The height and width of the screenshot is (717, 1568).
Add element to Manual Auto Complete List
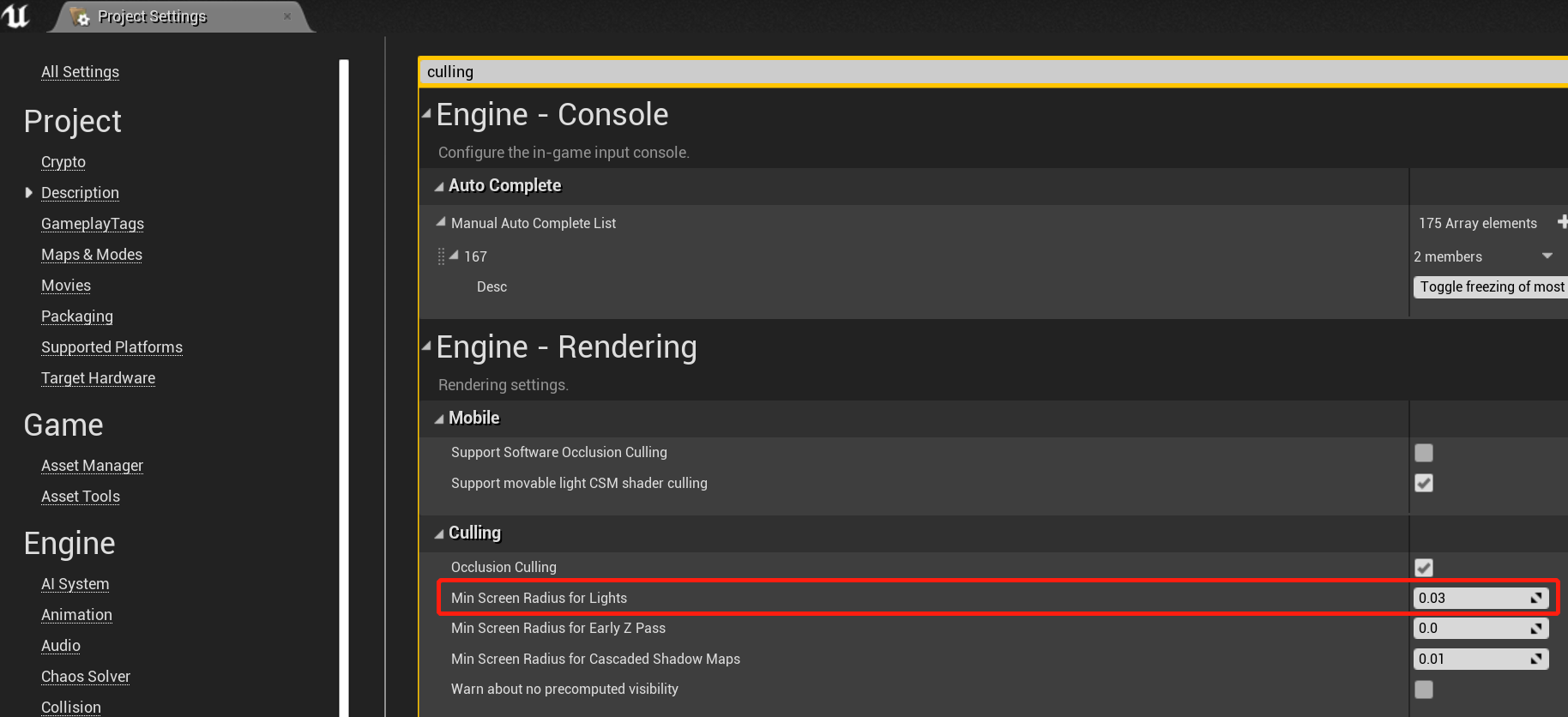(1563, 222)
